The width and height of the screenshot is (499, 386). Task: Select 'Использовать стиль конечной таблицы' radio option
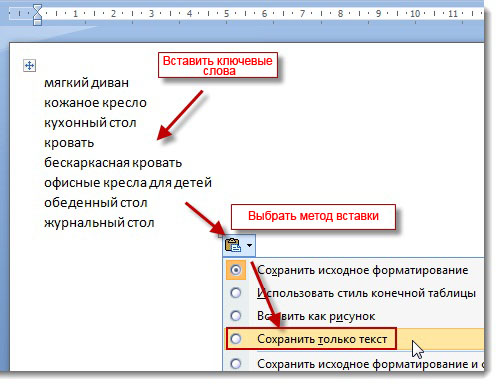click(236, 293)
